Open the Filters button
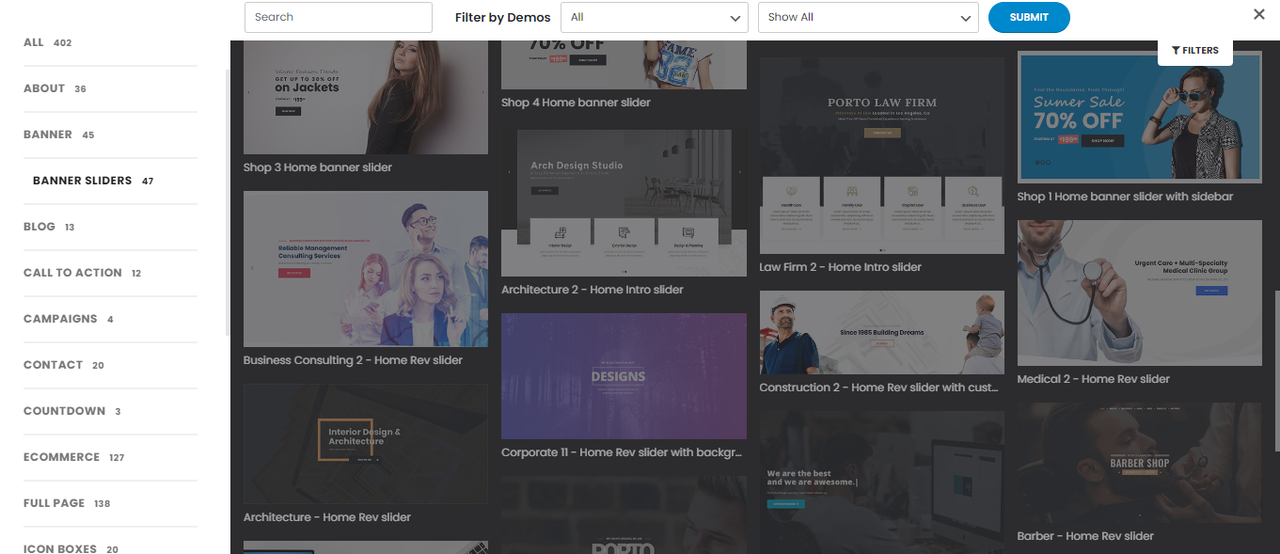The width and height of the screenshot is (1280, 554). [1195, 50]
